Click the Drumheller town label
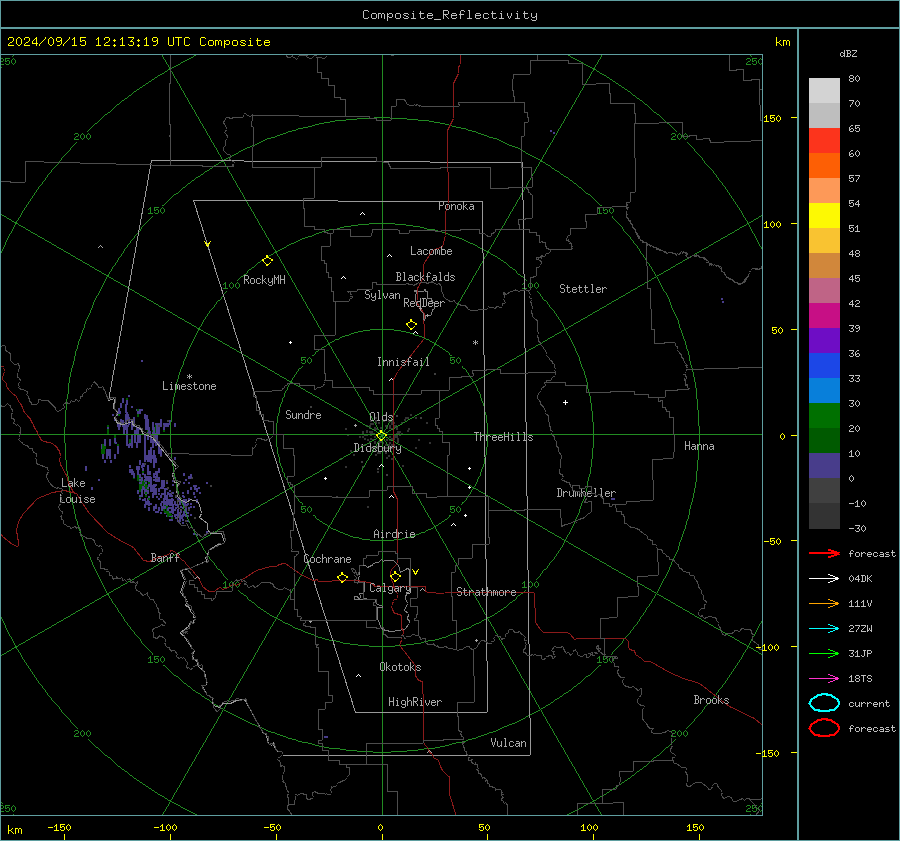The height and width of the screenshot is (841, 900). tap(586, 493)
